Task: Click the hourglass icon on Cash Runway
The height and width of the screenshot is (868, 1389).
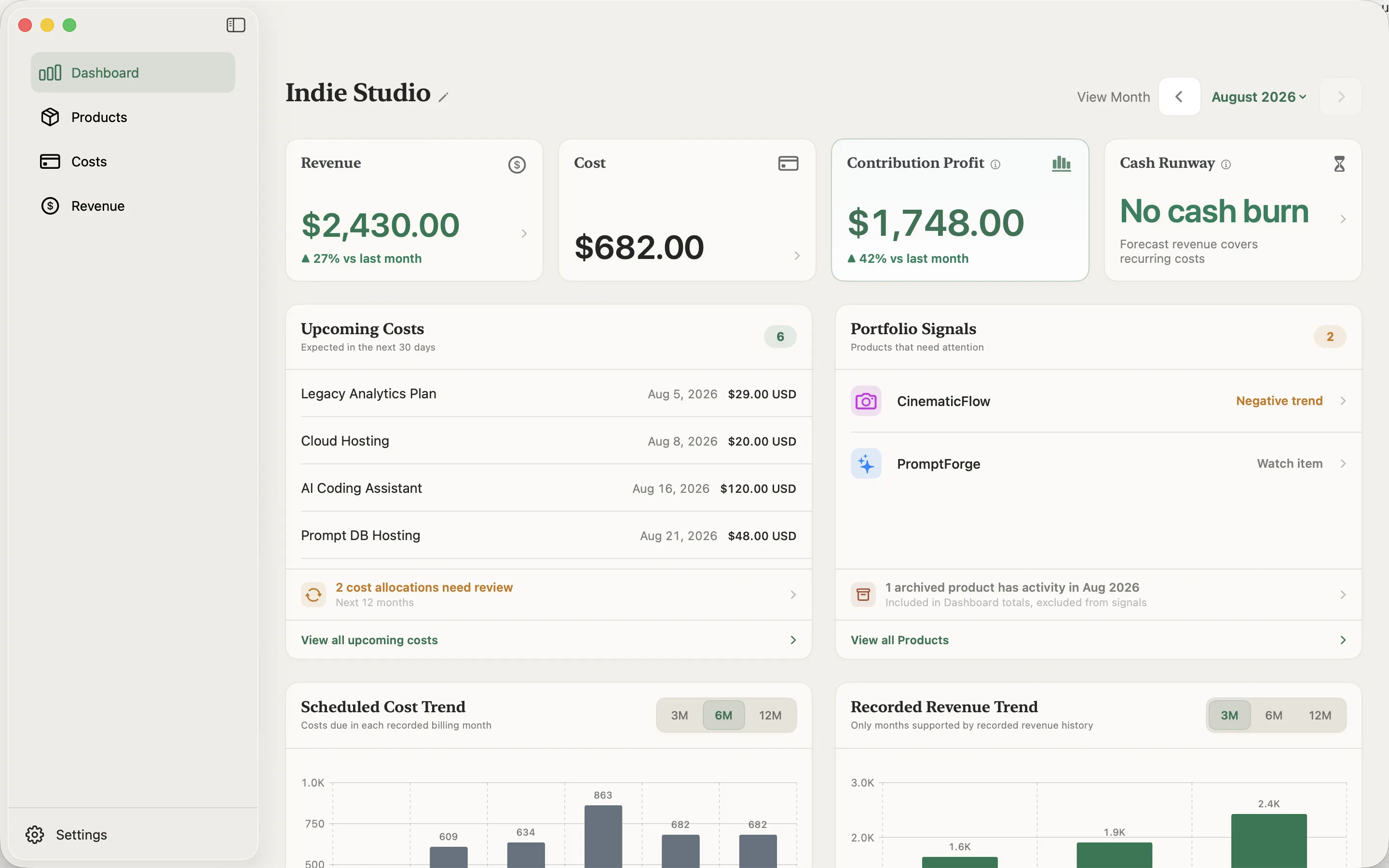Action: pos(1339,164)
